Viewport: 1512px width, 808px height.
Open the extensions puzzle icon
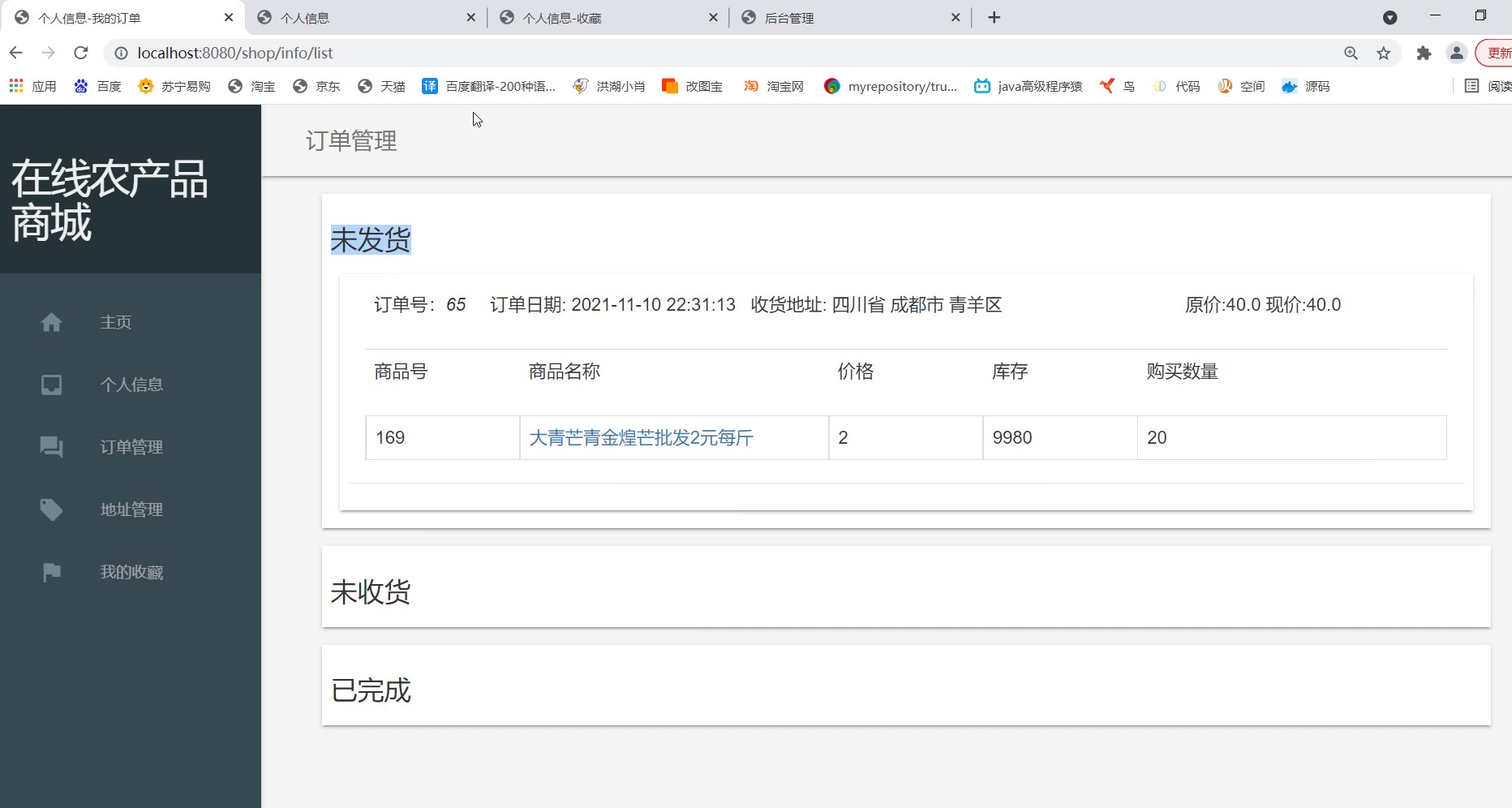point(1424,53)
